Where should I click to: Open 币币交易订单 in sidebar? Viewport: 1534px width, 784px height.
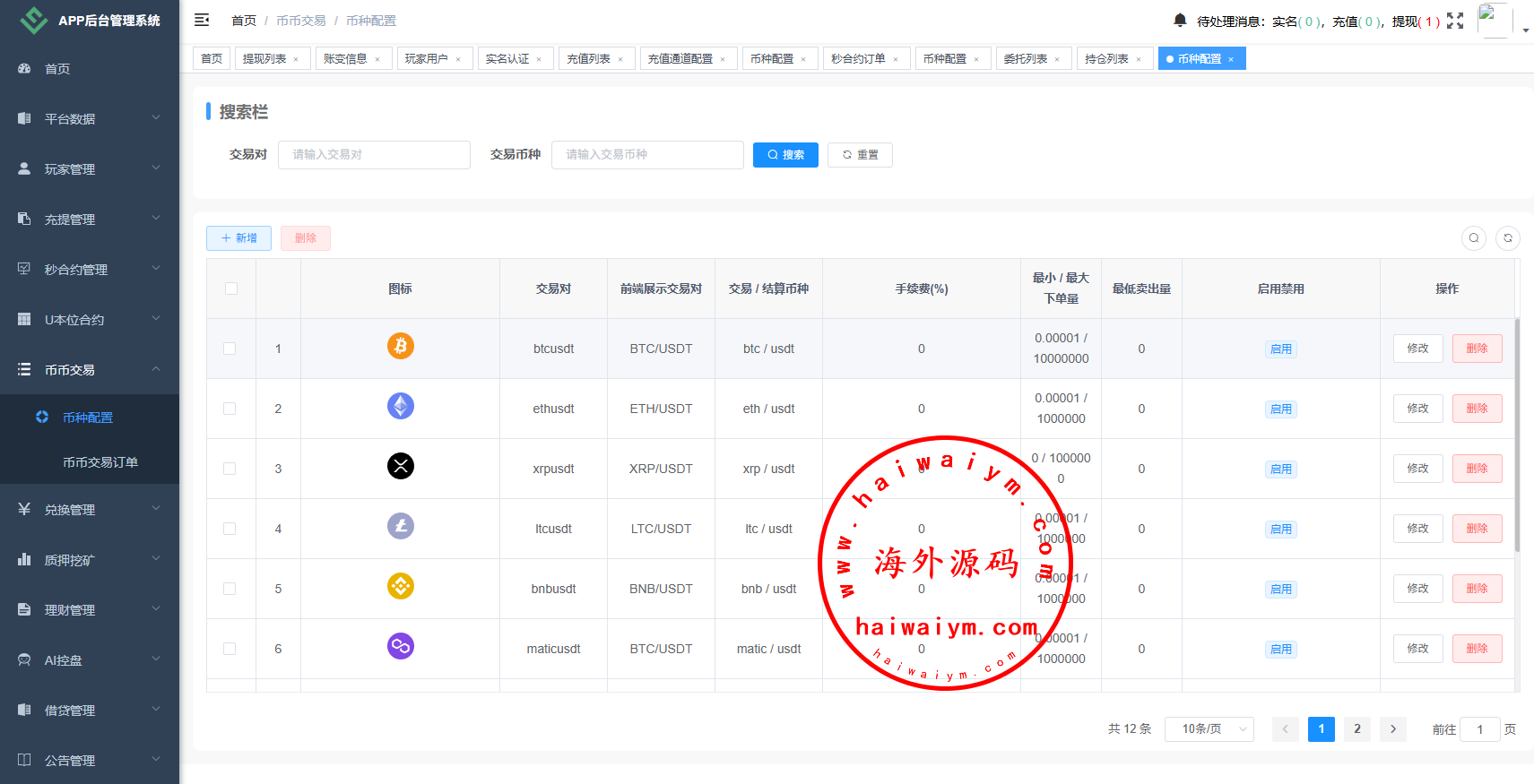pyautogui.click(x=100, y=462)
